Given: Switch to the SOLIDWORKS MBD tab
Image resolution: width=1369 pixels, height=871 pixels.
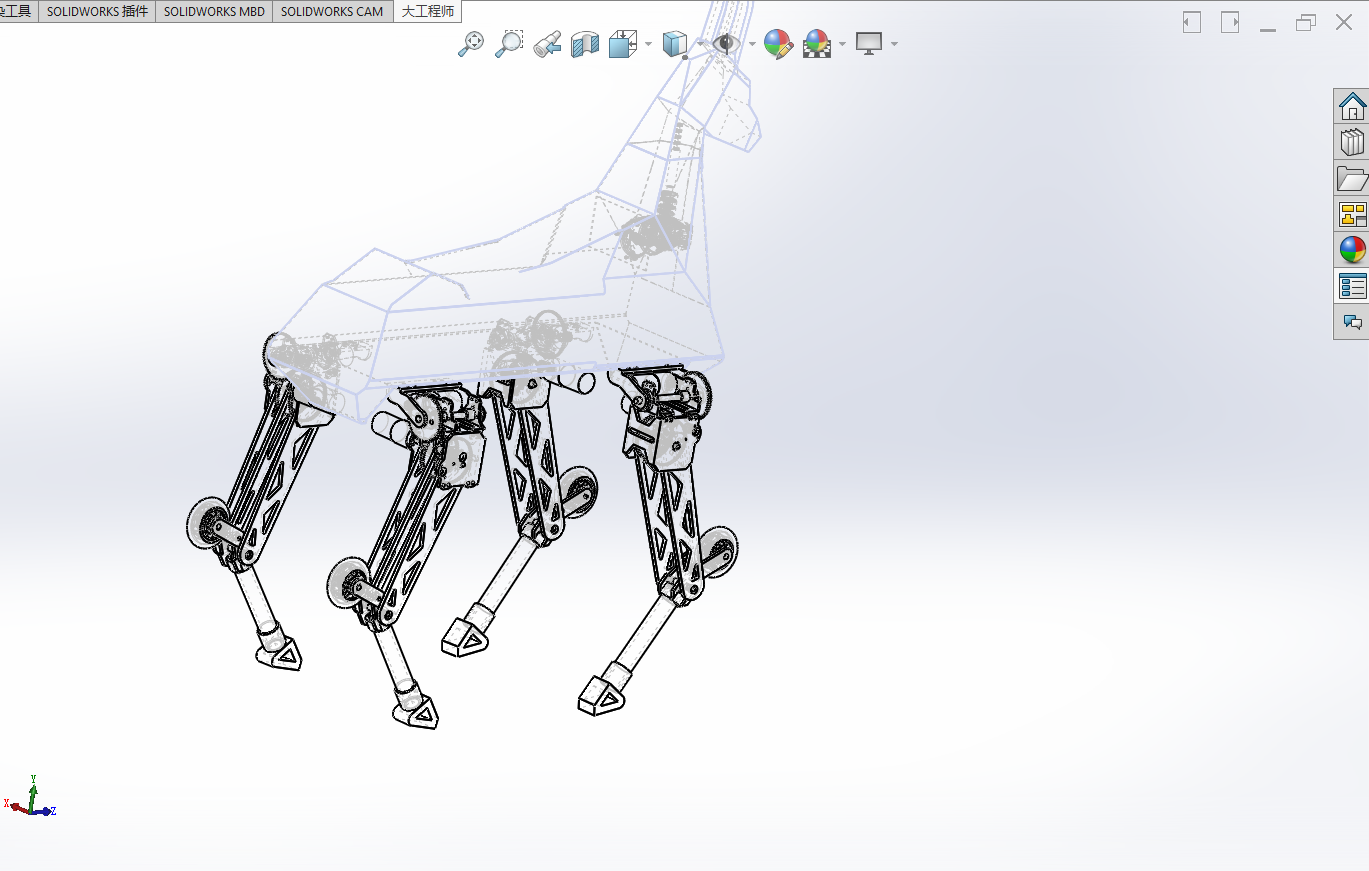Looking at the screenshot, I should click(214, 11).
